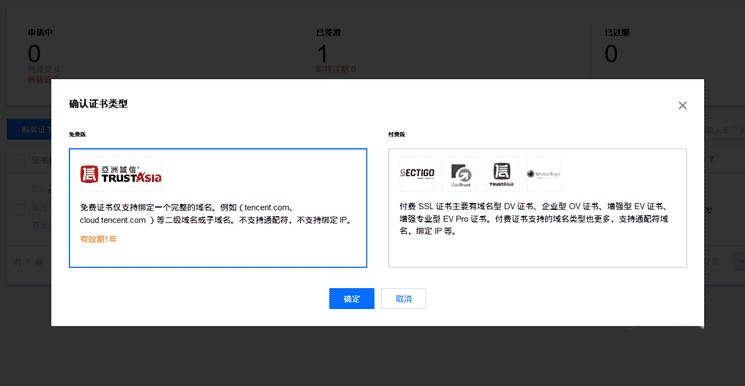The height and width of the screenshot is (386, 745).
Task: Tick the certificate row checkbox
Action: [x=19, y=210]
